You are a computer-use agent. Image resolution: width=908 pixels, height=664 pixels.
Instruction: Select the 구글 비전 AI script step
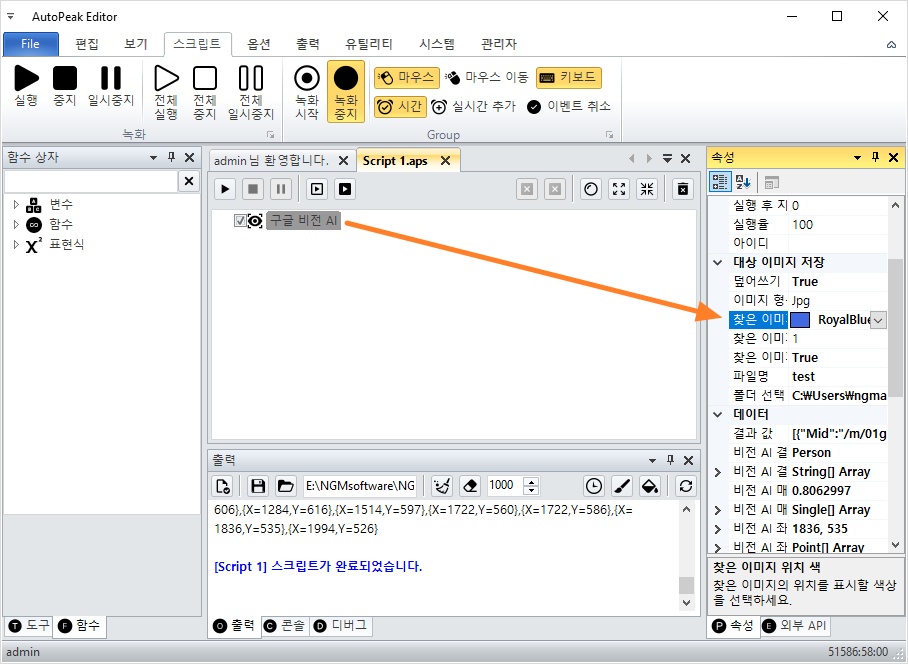coord(303,221)
